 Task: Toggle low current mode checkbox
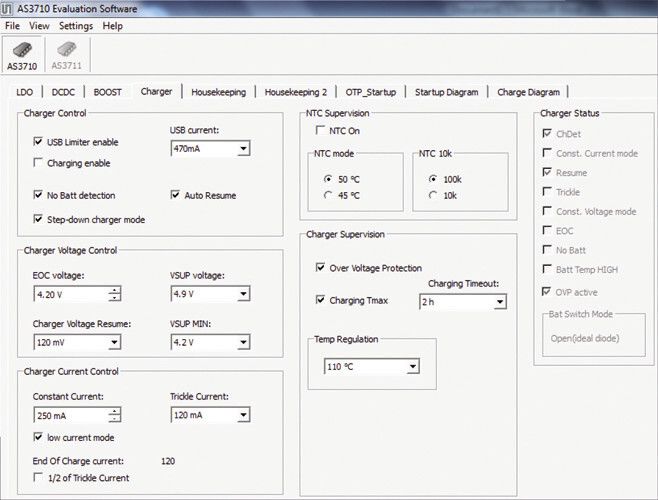coord(38,437)
